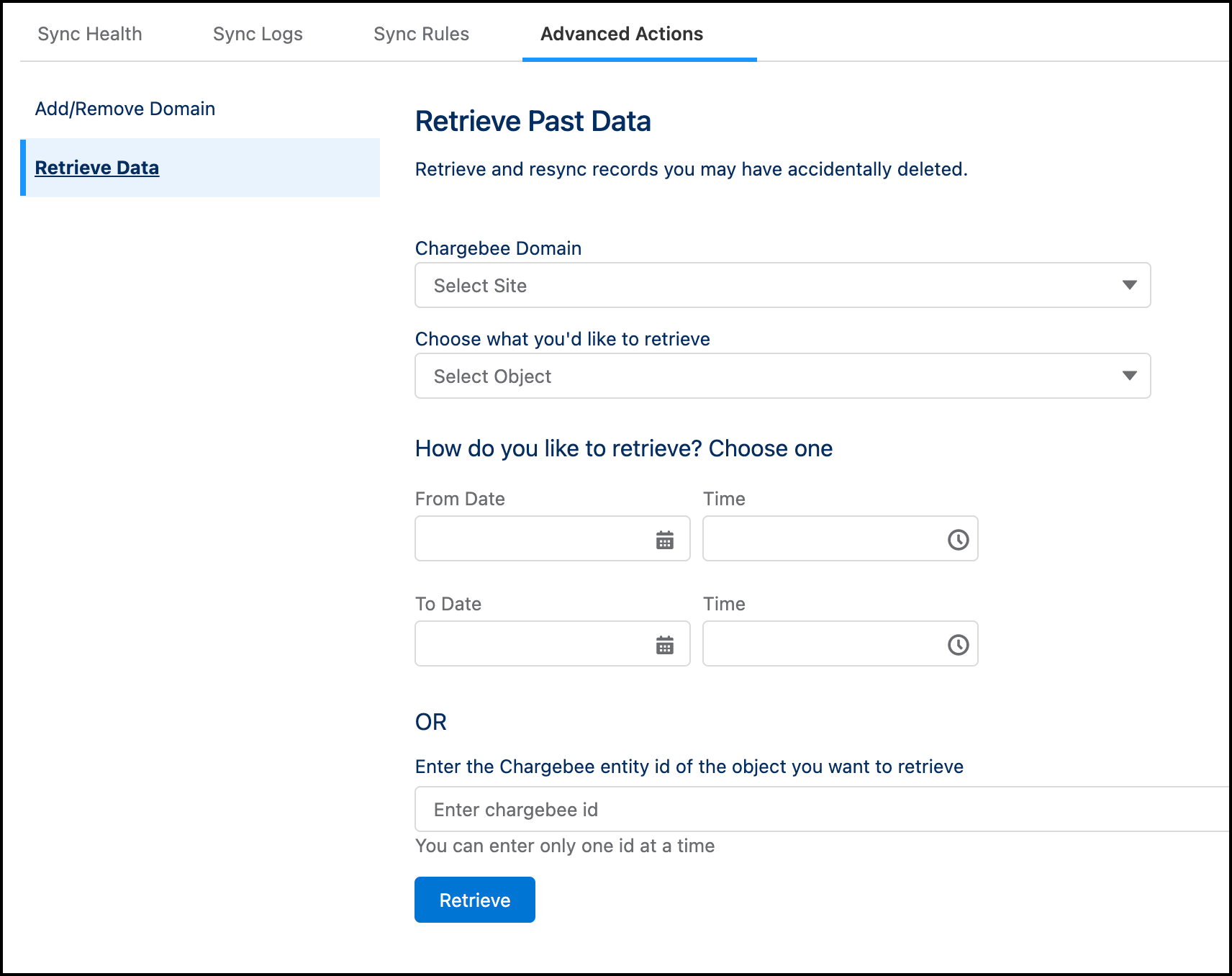Focus the From Date input field

click(x=533, y=539)
